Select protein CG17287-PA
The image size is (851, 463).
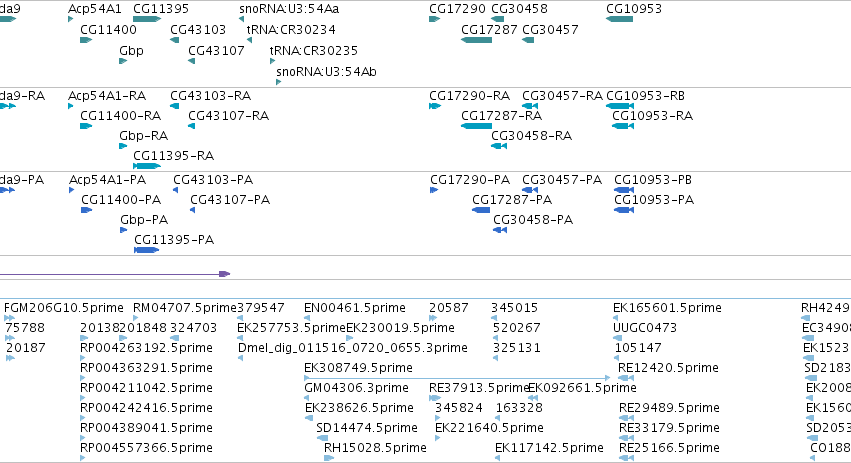tap(512, 200)
